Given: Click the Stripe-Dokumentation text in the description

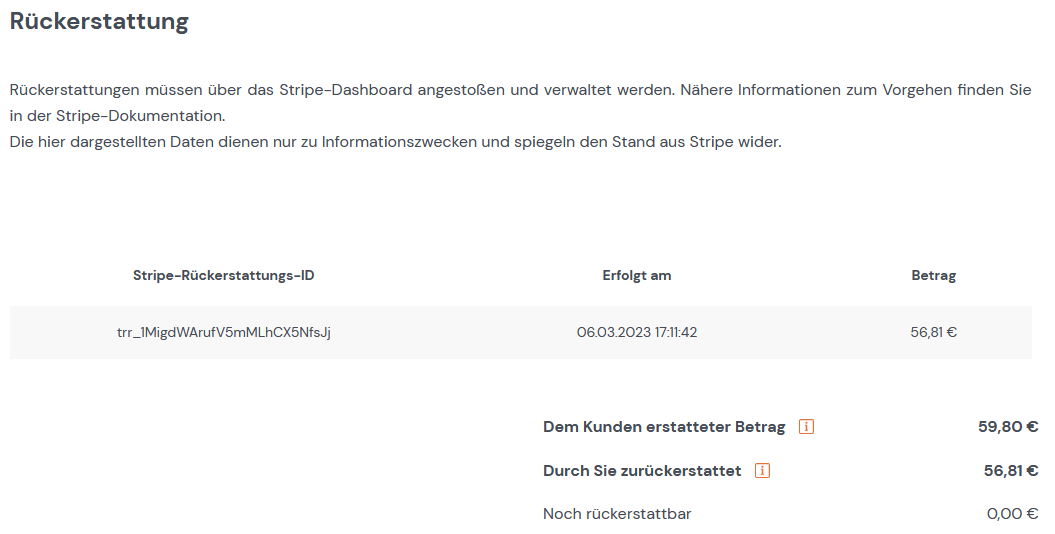Looking at the screenshot, I should 141,116.
